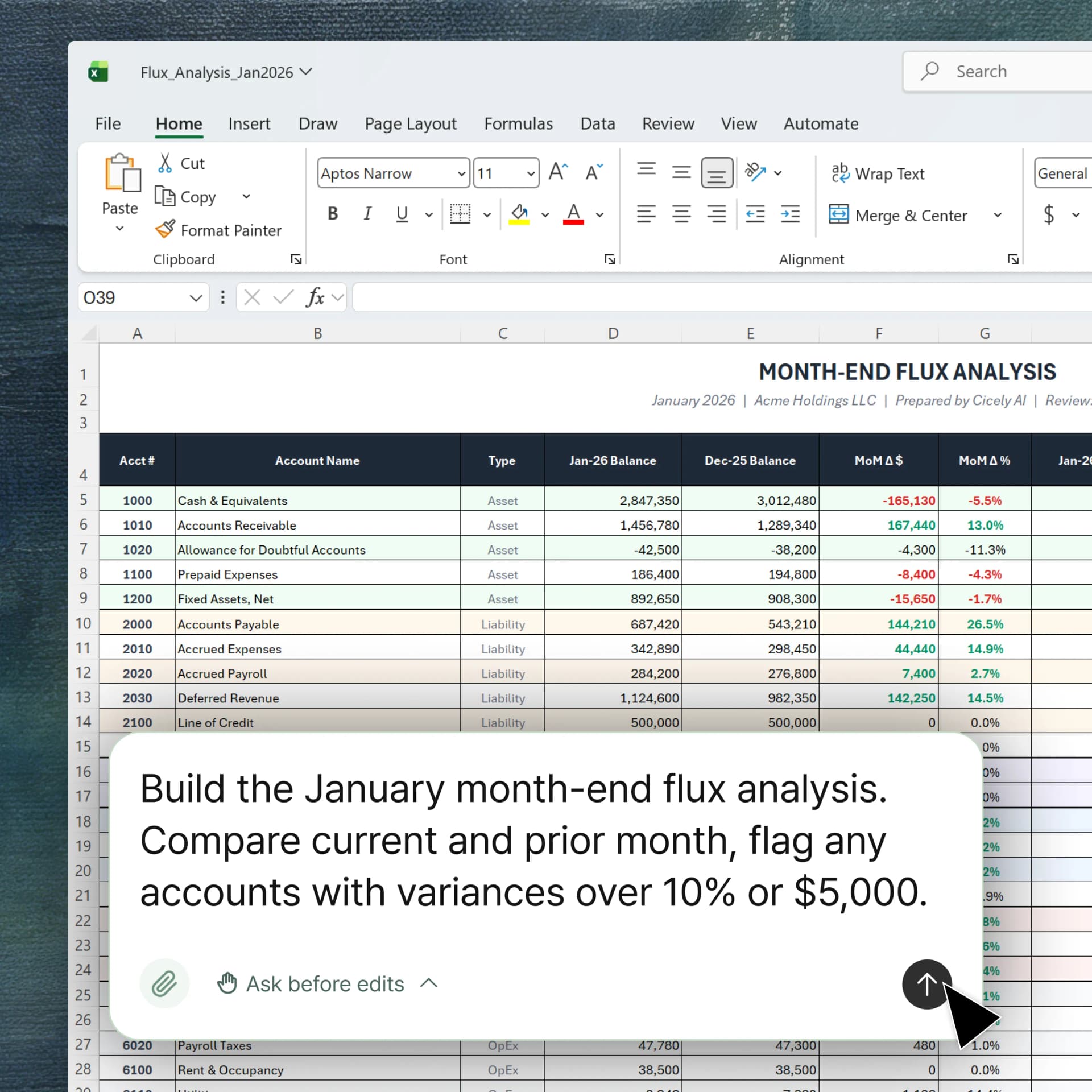Expand the Flux_Analysis_Jan2026 title dropdown

click(306, 72)
